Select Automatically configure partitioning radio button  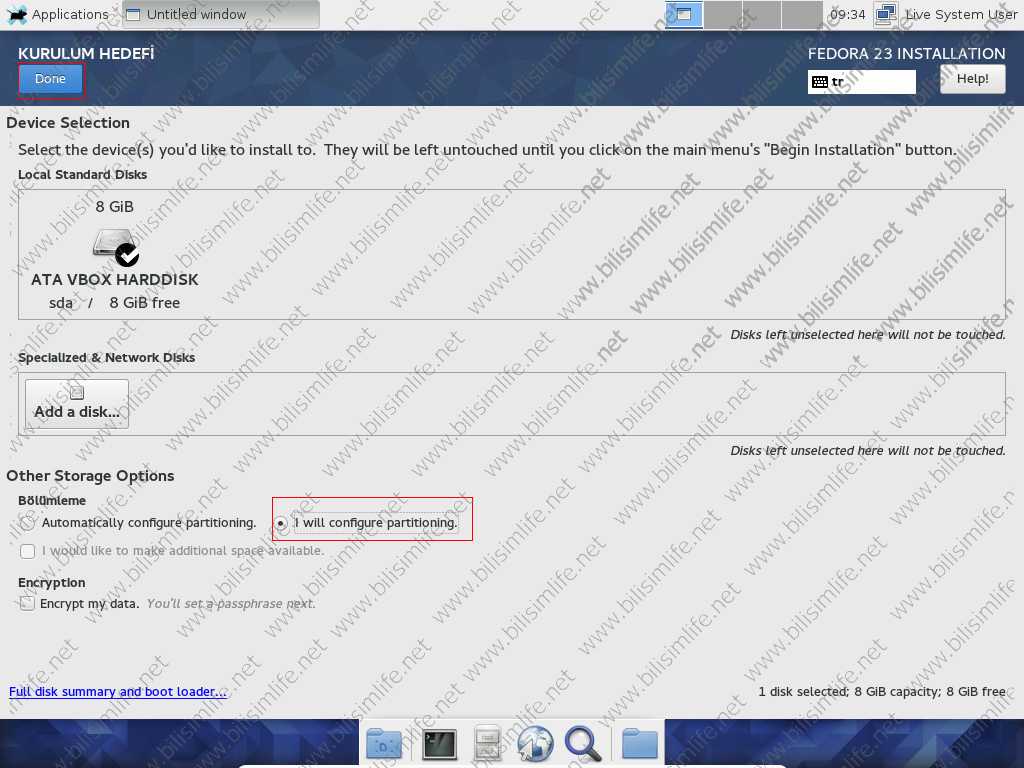click(x=27, y=522)
